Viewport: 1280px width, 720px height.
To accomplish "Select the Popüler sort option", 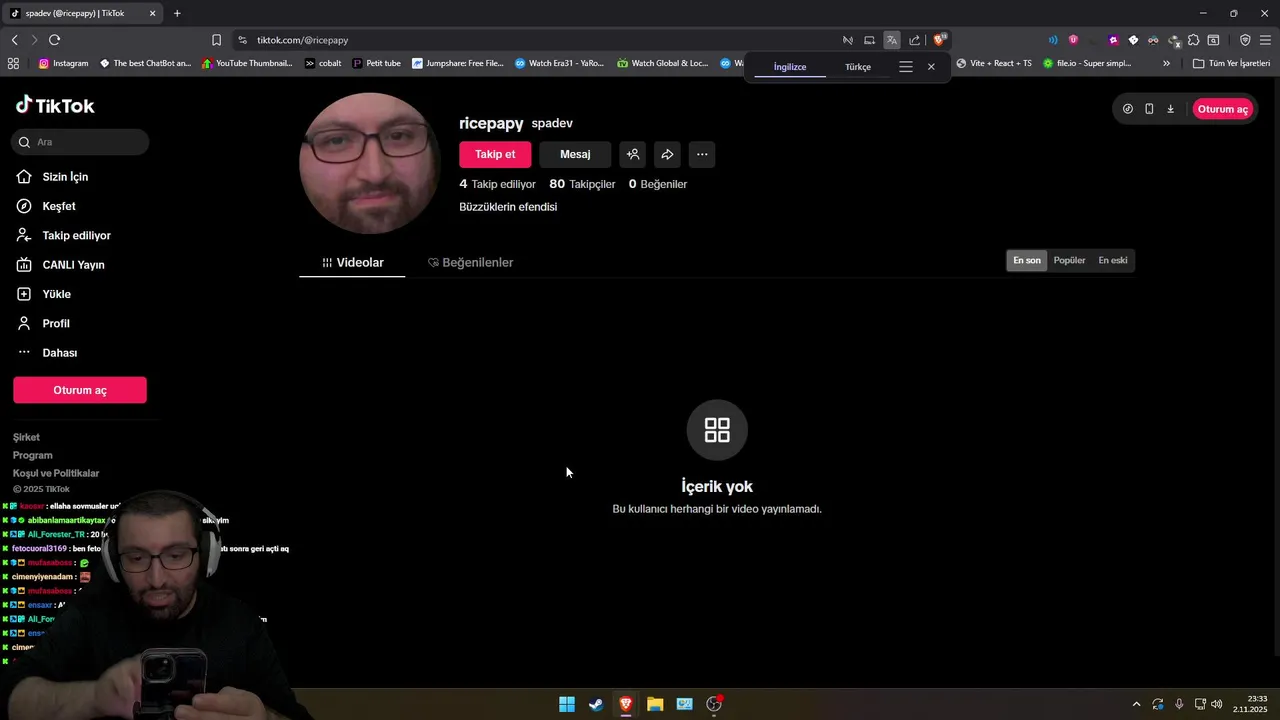I will tap(1069, 260).
